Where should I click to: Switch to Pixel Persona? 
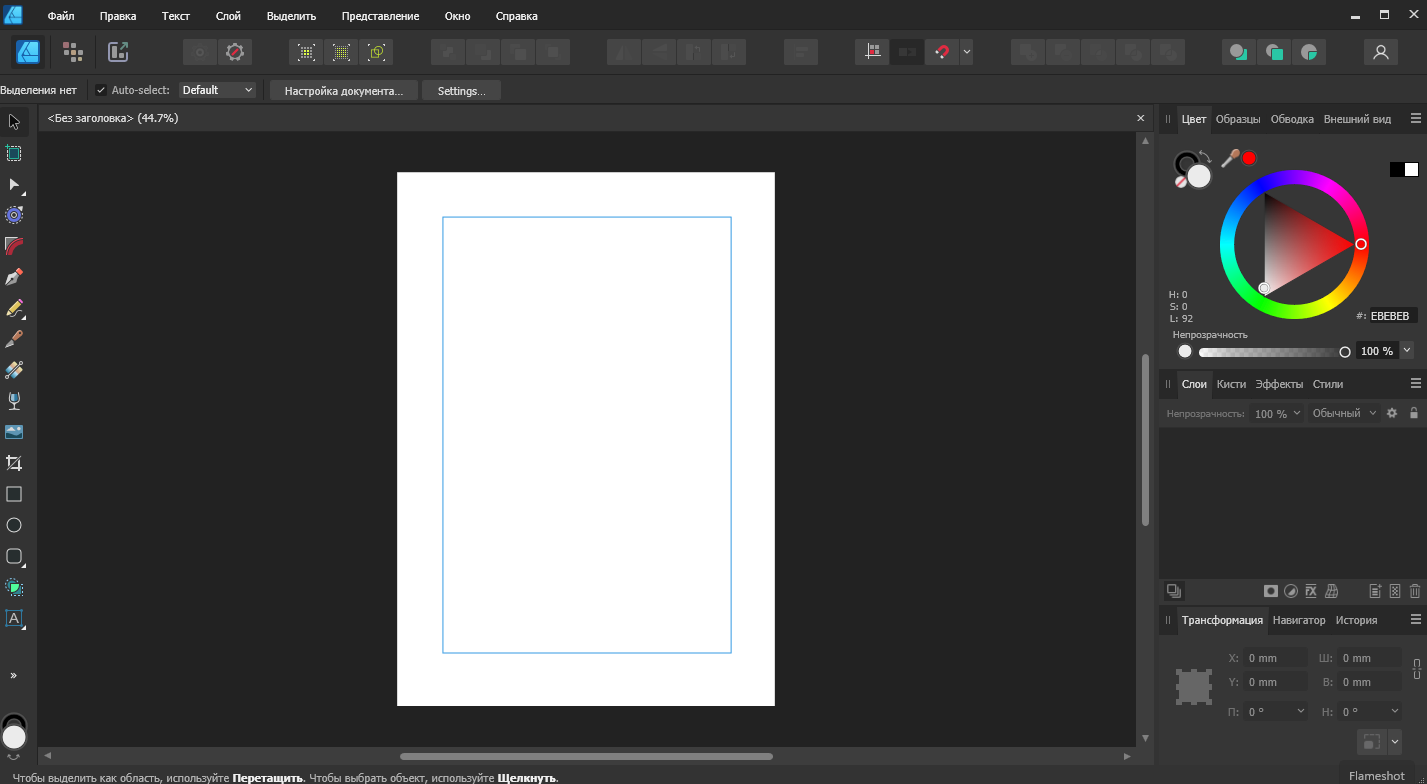tap(72, 52)
